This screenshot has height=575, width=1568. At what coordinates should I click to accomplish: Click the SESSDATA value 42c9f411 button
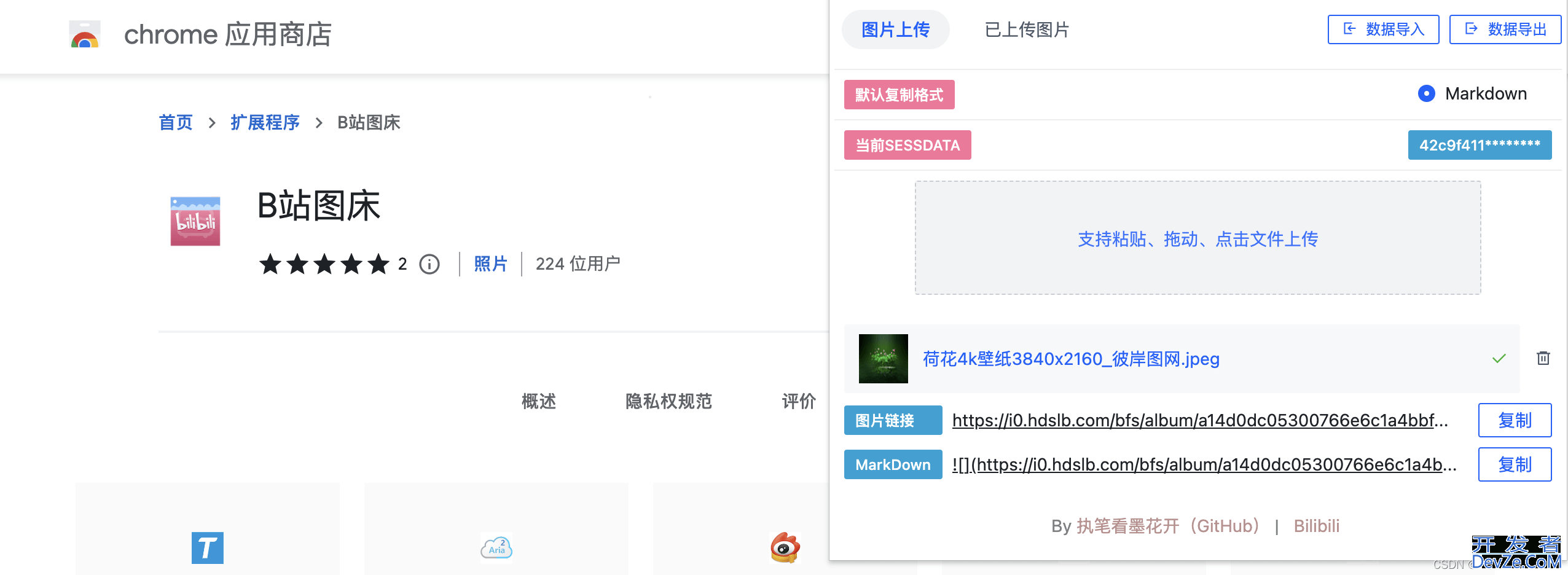point(1480,145)
